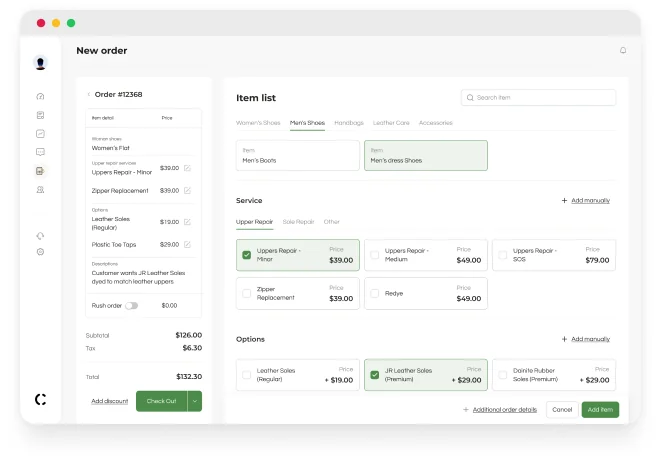Viewport: 661px width, 464px height.
Task: Check Uppers Repair - Medium service
Action: point(374,255)
